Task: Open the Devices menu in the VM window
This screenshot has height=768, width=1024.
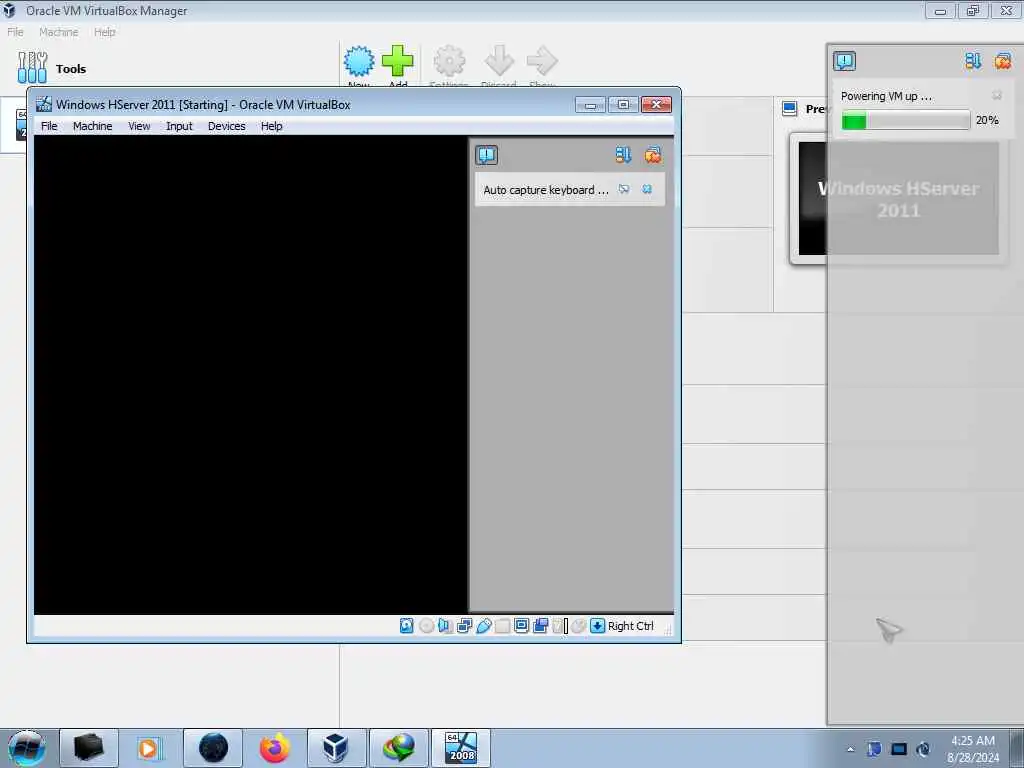Action: click(x=227, y=126)
